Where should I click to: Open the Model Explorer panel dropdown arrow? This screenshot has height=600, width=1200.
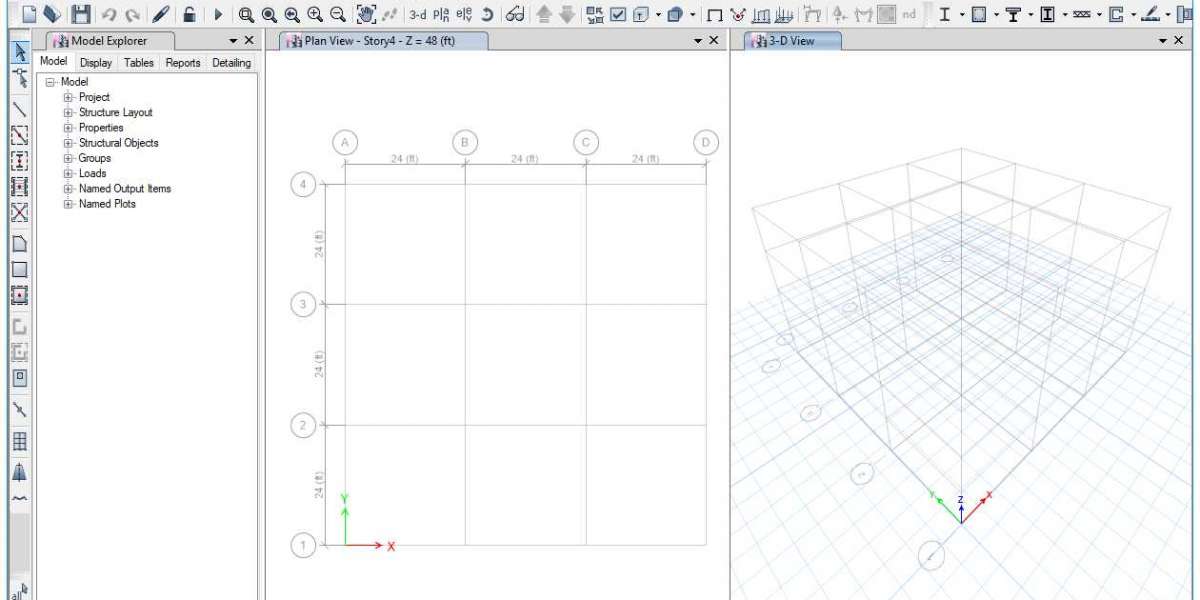(x=234, y=41)
